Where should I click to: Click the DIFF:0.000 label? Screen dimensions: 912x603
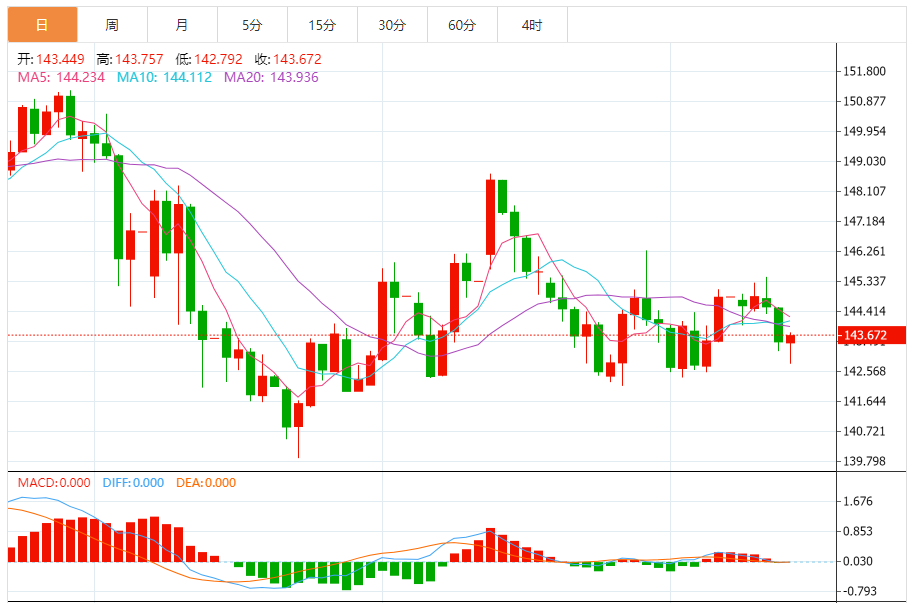tap(133, 483)
